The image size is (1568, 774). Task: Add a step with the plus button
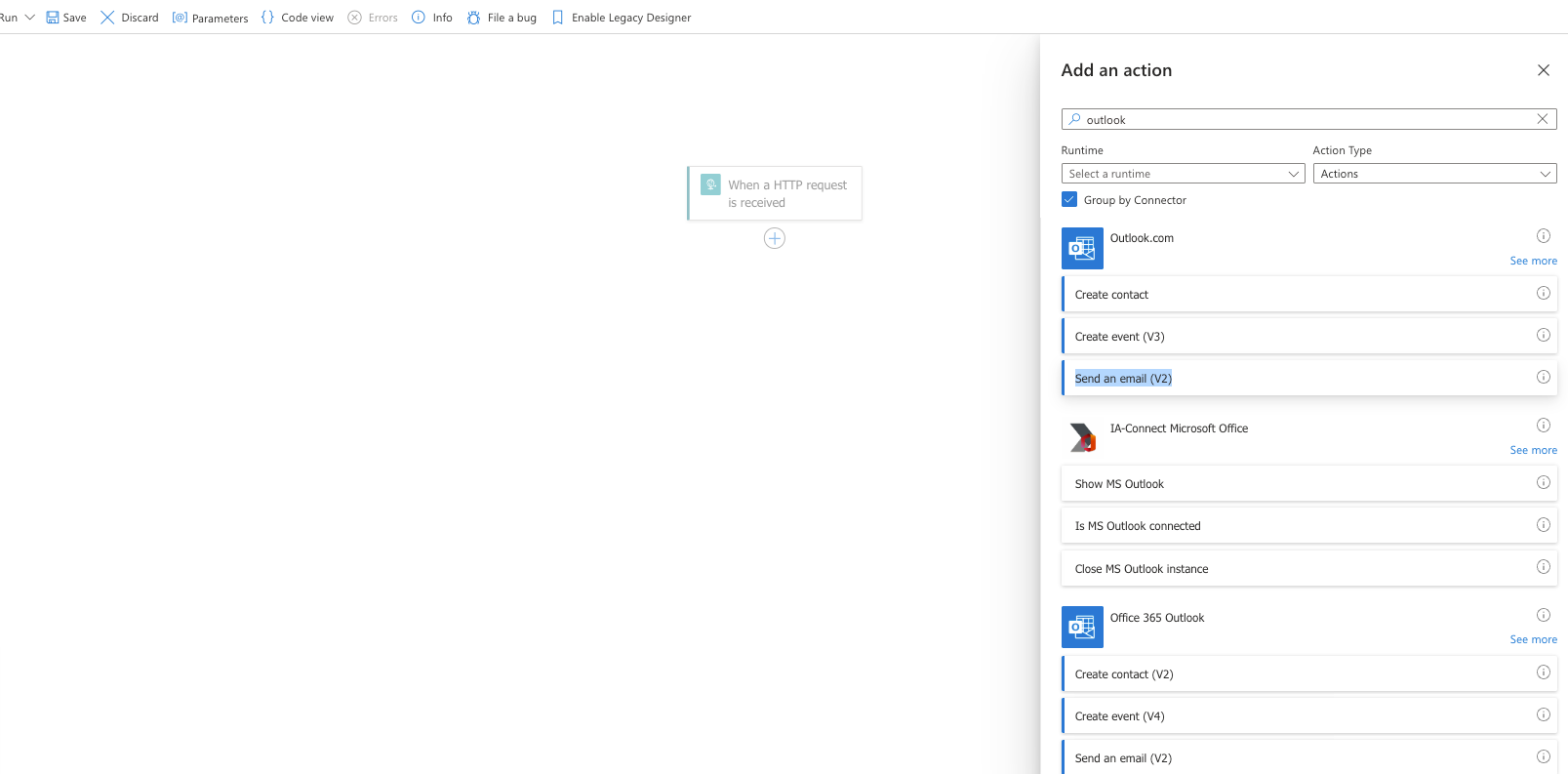coord(775,238)
